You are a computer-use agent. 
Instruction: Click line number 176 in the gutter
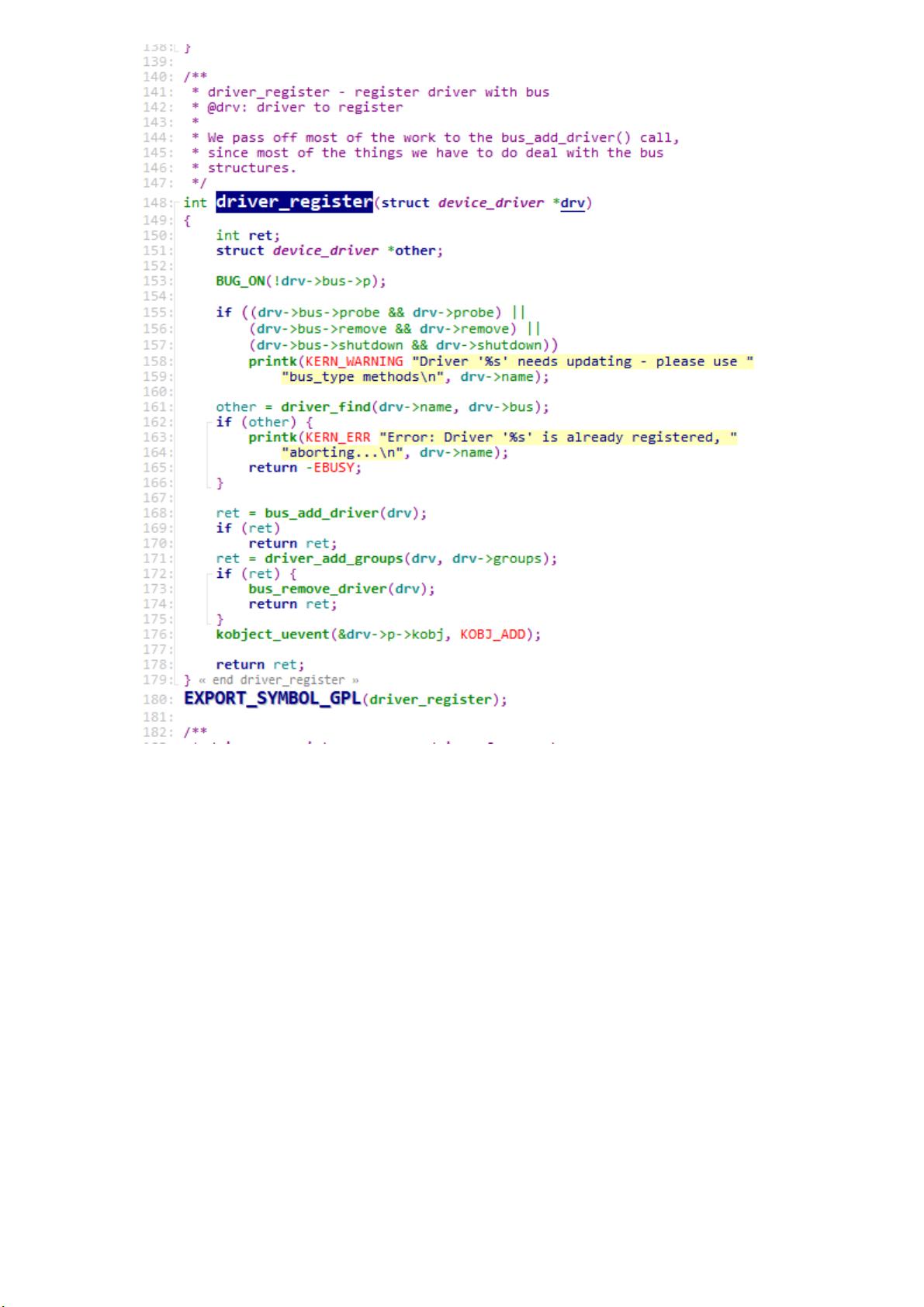(x=157, y=634)
